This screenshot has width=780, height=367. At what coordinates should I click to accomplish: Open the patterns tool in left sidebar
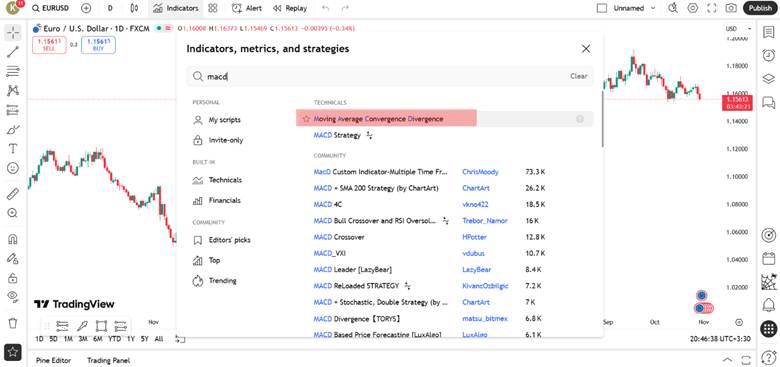(x=13, y=91)
